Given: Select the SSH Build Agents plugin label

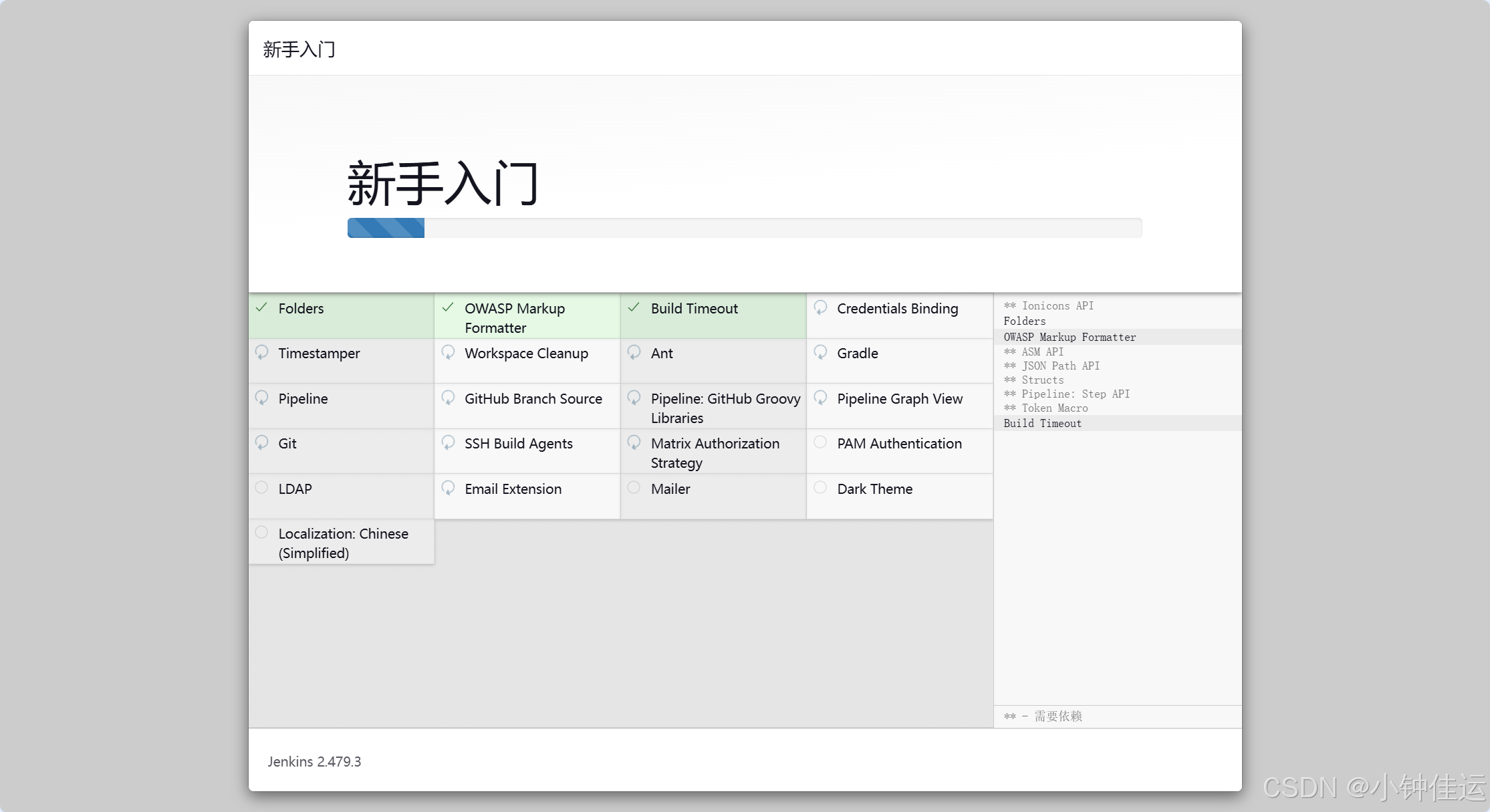Looking at the screenshot, I should point(519,444).
